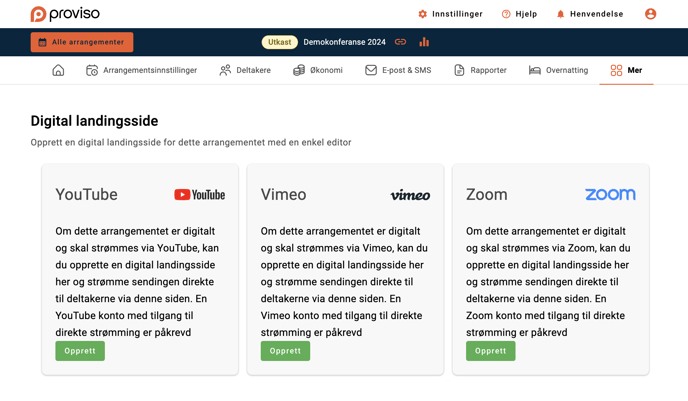Click the link chain icon

point(400,42)
